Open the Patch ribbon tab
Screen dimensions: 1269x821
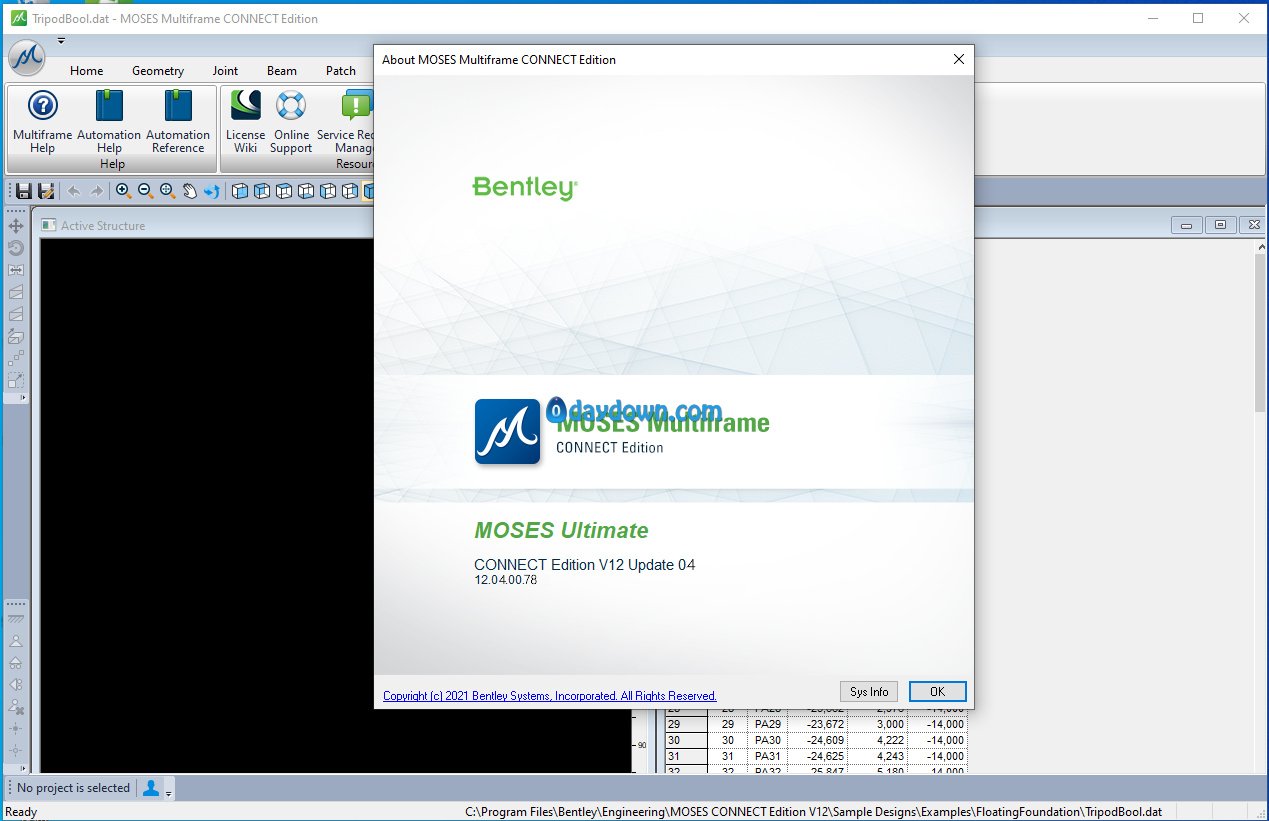pyautogui.click(x=341, y=71)
